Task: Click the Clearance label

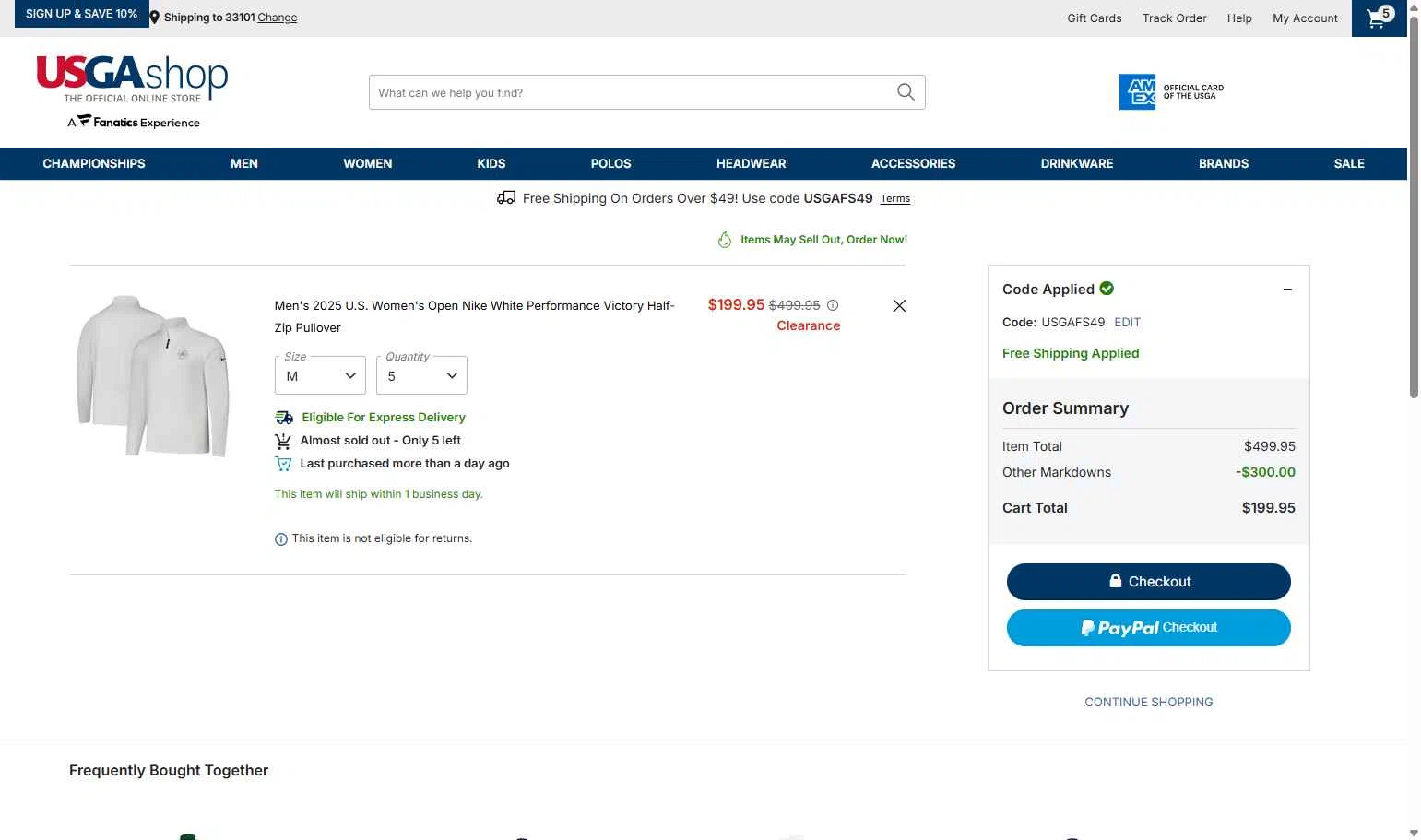Action: pos(809,325)
